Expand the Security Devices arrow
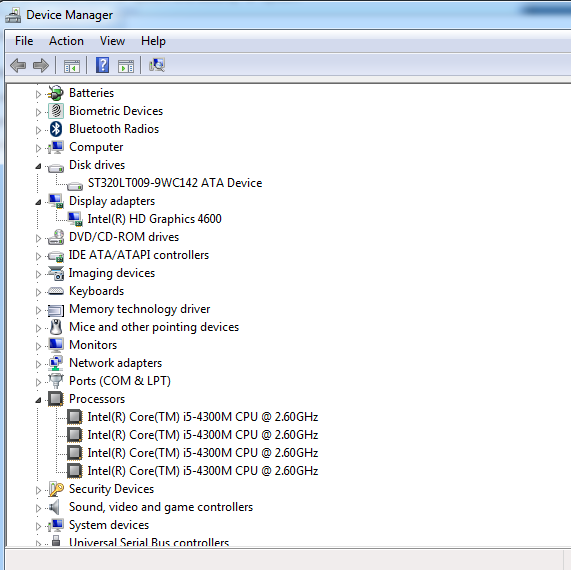 [38, 490]
